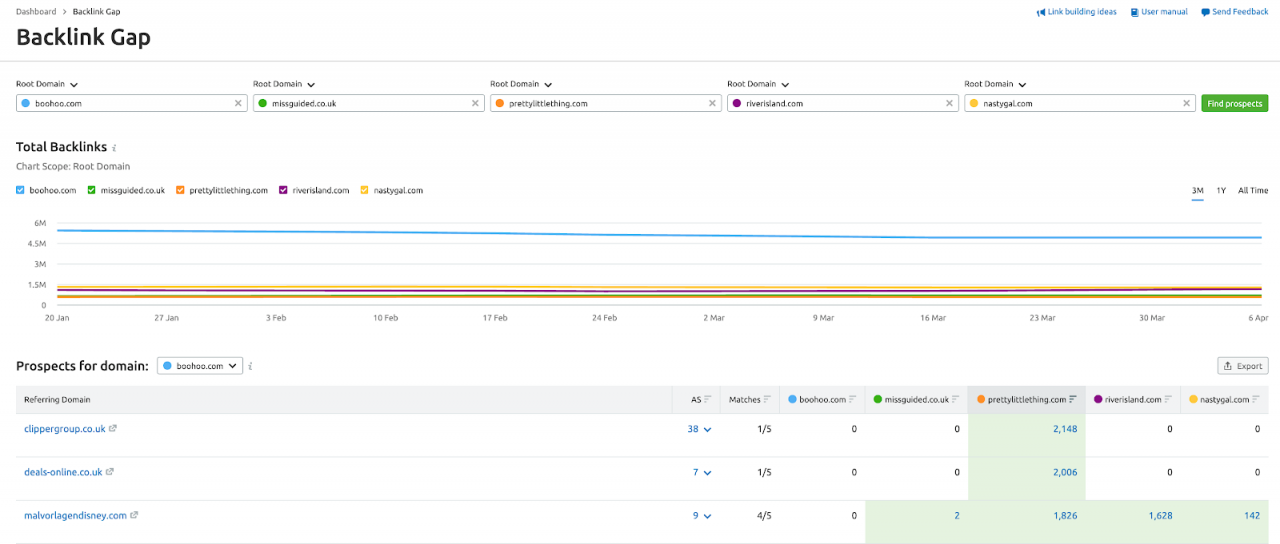Open malvorlagendisney.com external link icon
The image size is (1280, 544).
coord(134,516)
